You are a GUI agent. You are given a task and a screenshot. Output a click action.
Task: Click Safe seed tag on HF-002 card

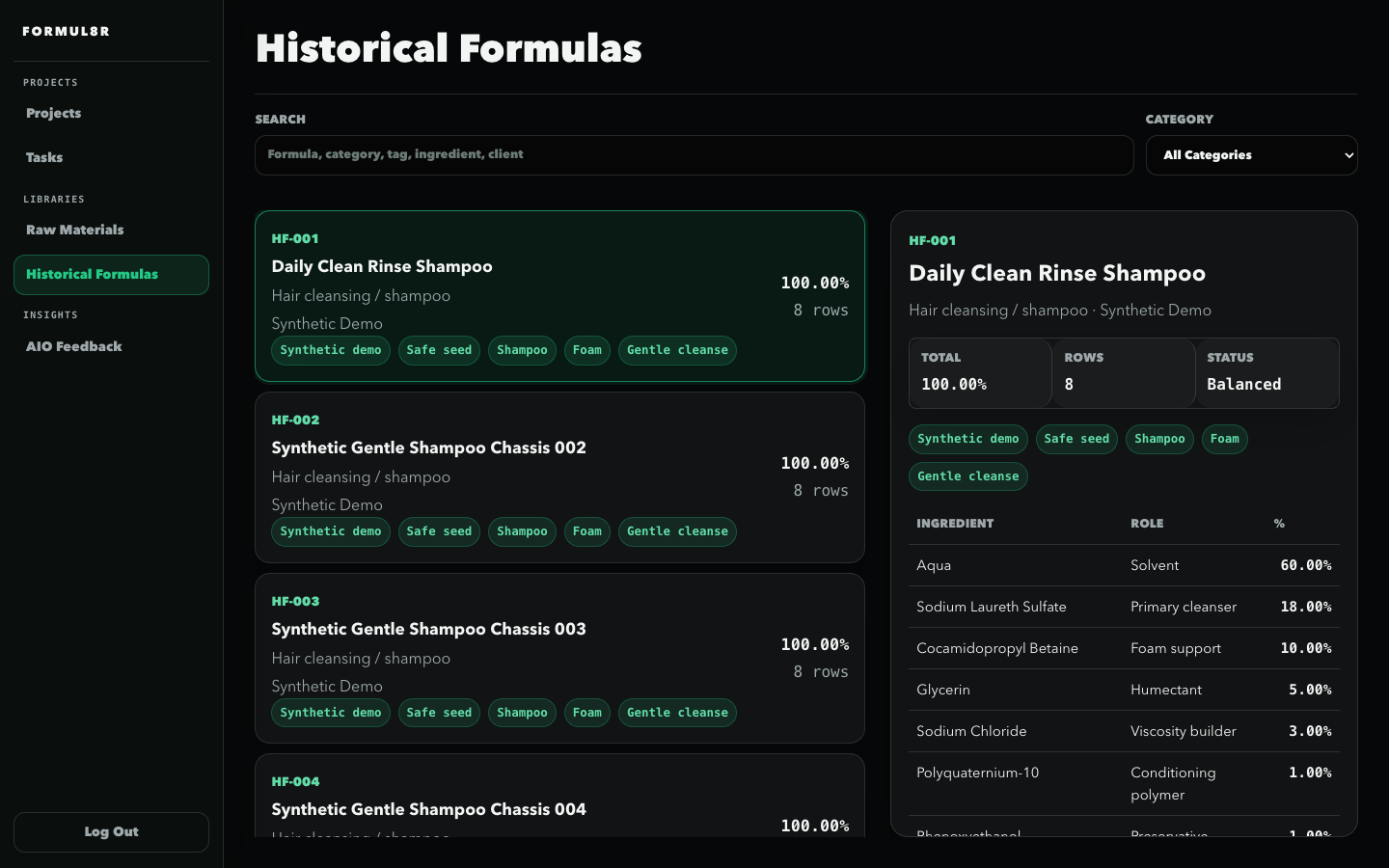[439, 531]
